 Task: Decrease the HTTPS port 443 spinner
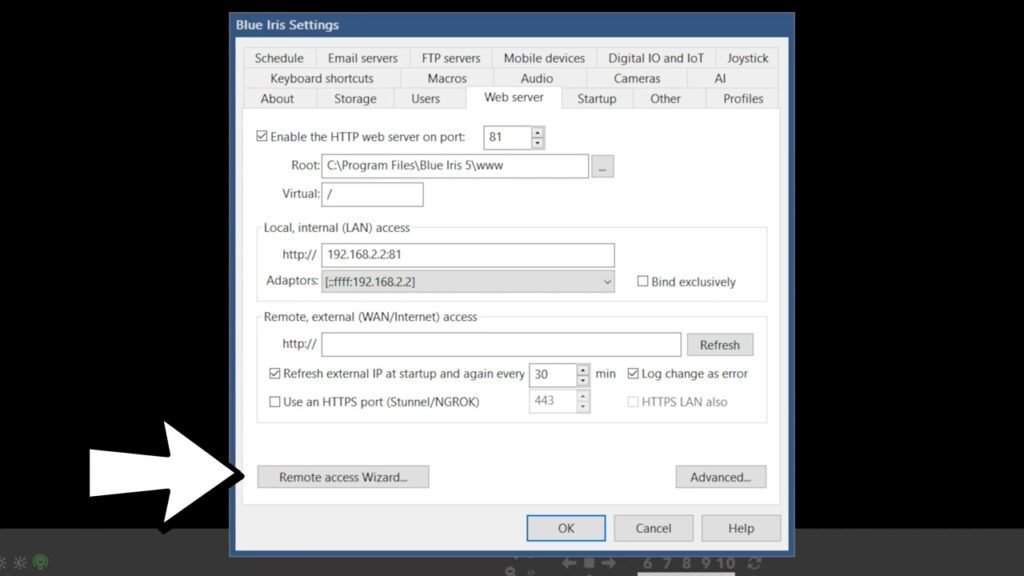[x=583, y=406]
